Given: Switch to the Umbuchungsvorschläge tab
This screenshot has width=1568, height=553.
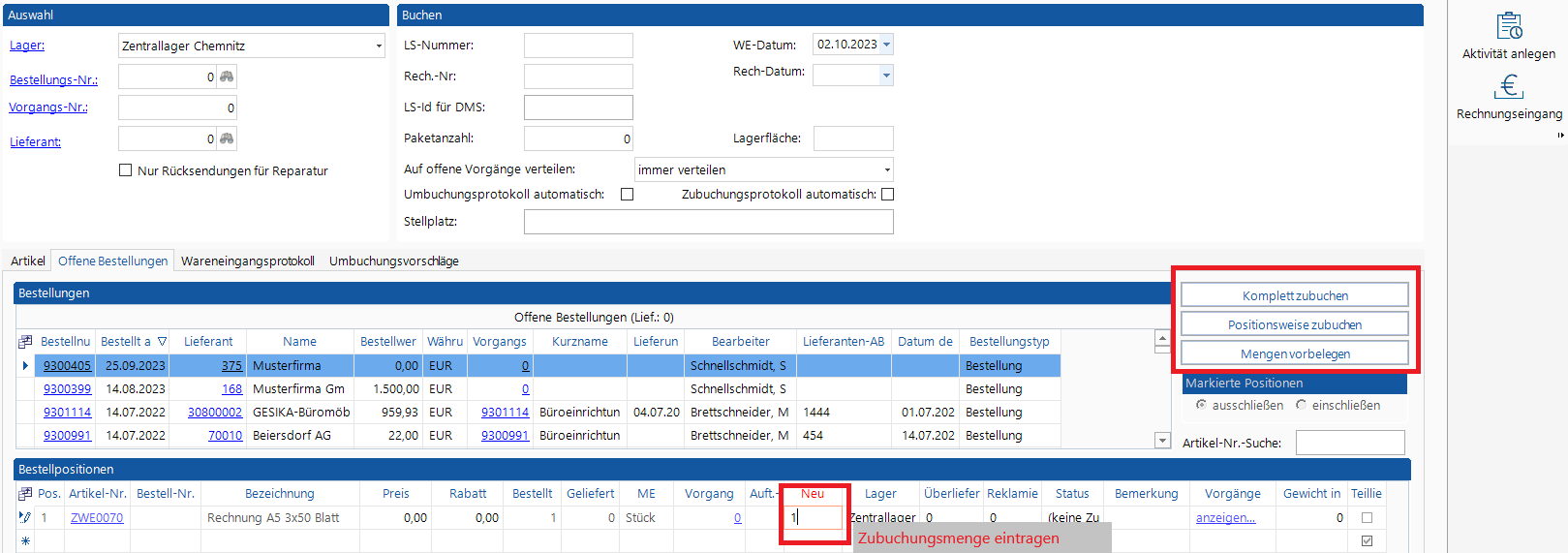Looking at the screenshot, I should pyautogui.click(x=393, y=261).
